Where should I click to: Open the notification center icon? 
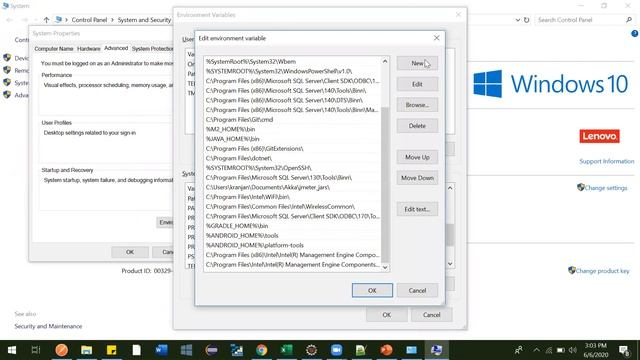click(x=623, y=350)
